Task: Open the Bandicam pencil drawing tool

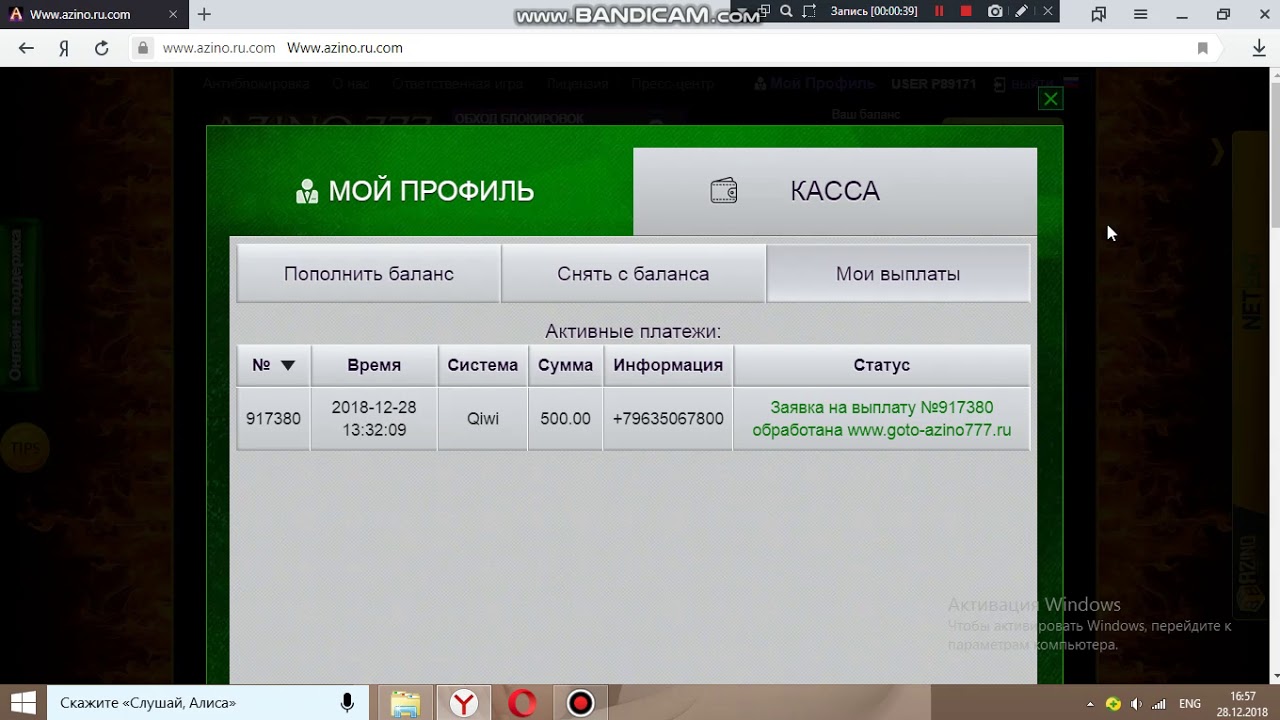Action: tap(1021, 11)
